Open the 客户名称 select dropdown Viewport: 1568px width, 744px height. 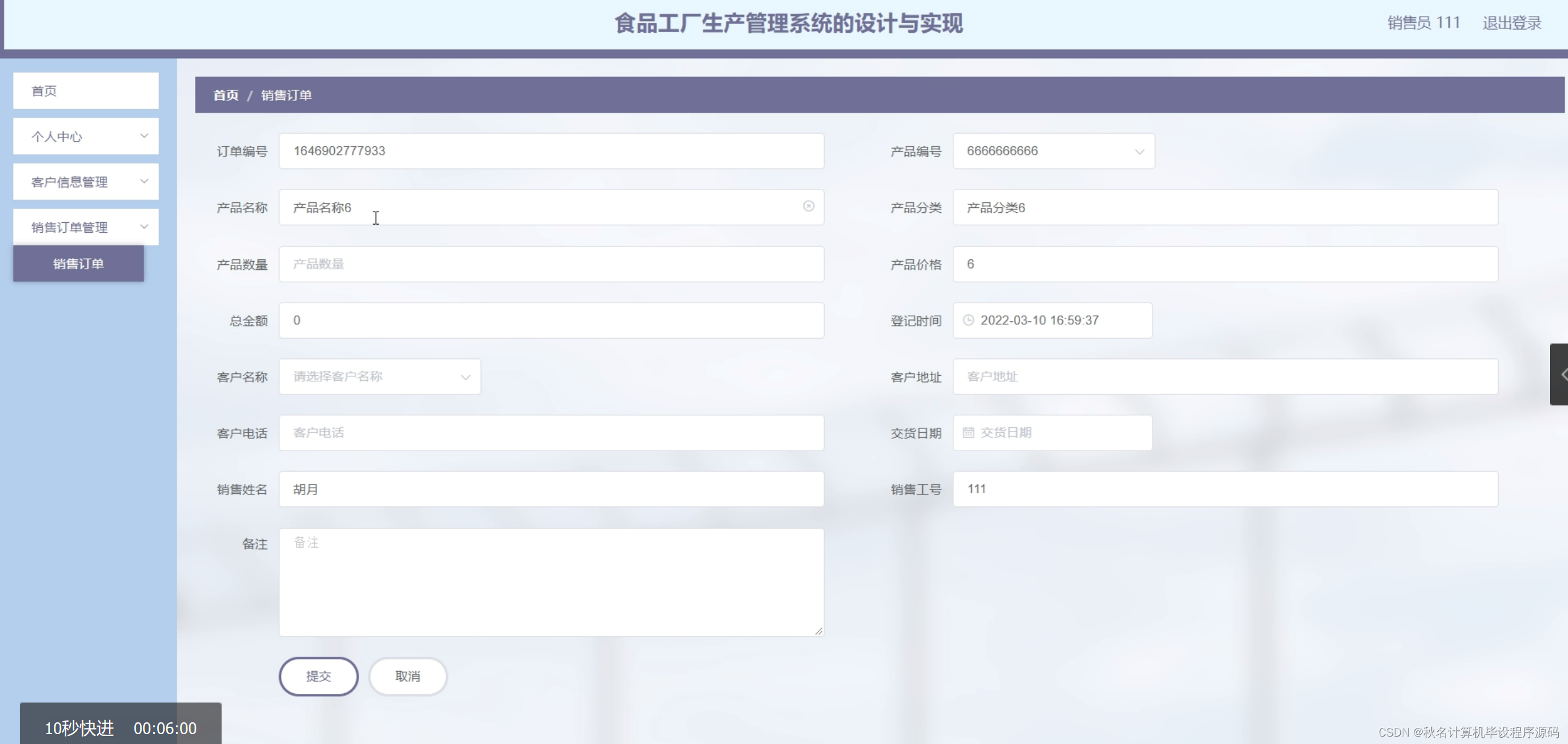[379, 376]
